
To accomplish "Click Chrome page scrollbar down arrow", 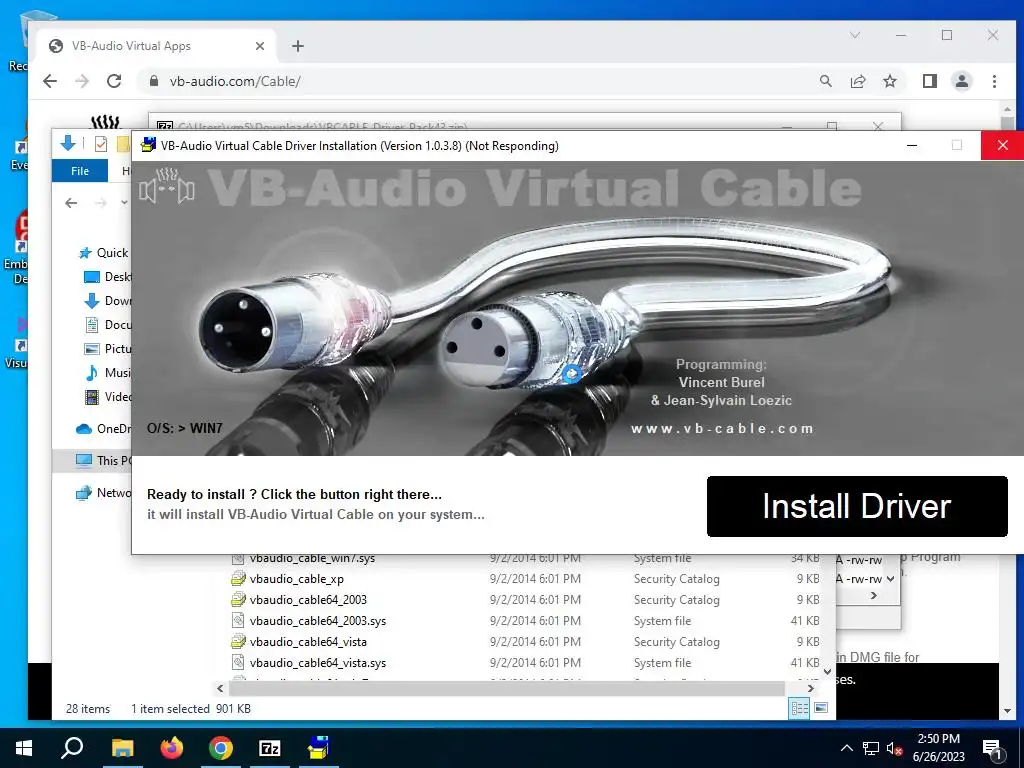I will tap(1006, 711).
